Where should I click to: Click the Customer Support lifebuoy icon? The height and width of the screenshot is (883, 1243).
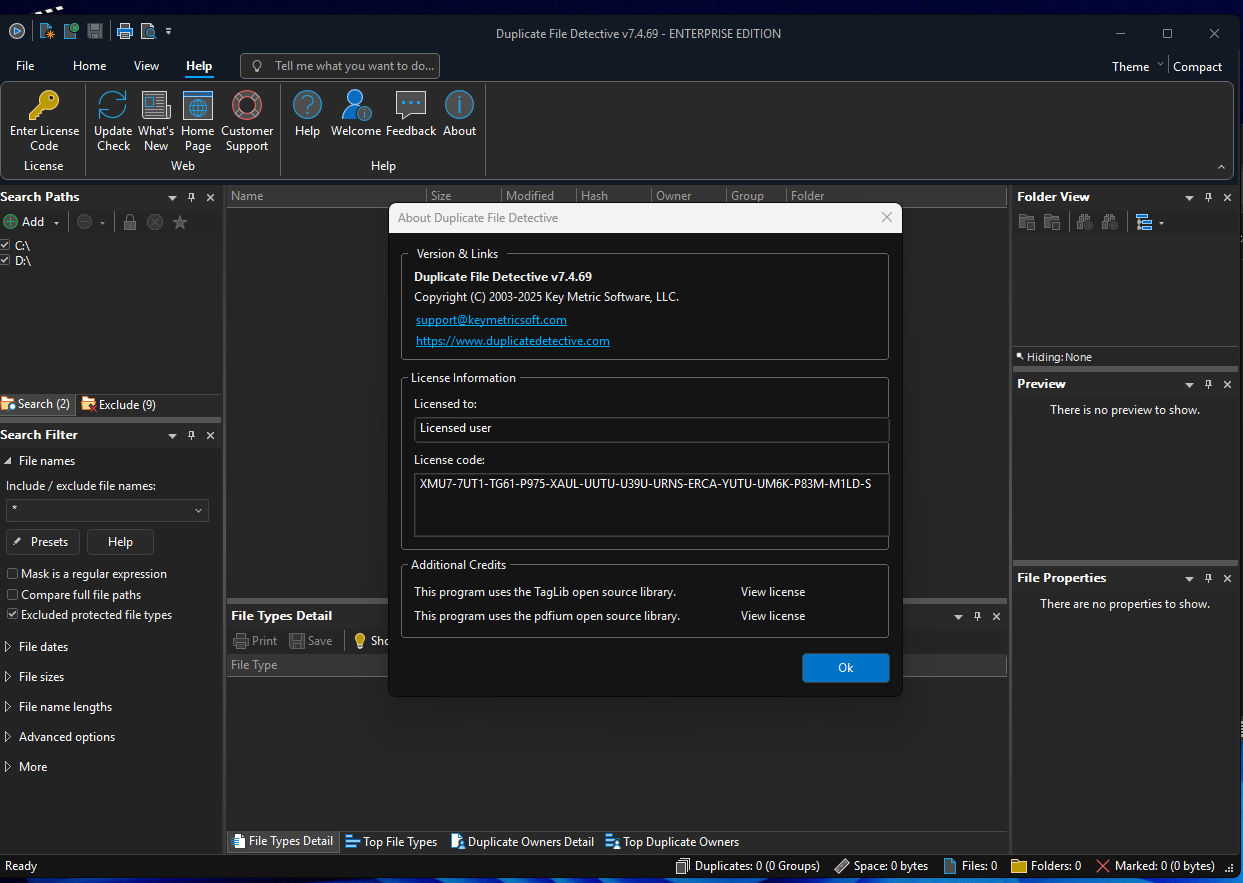[x=247, y=105]
